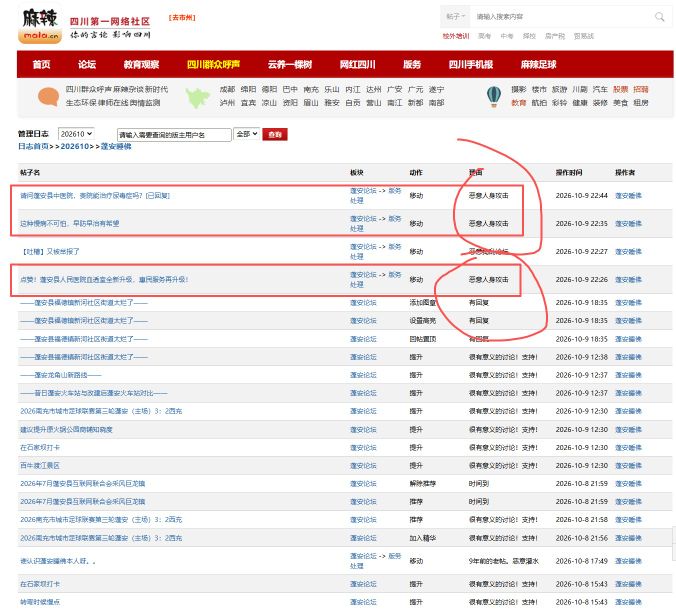The image size is (676, 610).
Task: Click the red 股票 category link
Action: tap(620, 89)
